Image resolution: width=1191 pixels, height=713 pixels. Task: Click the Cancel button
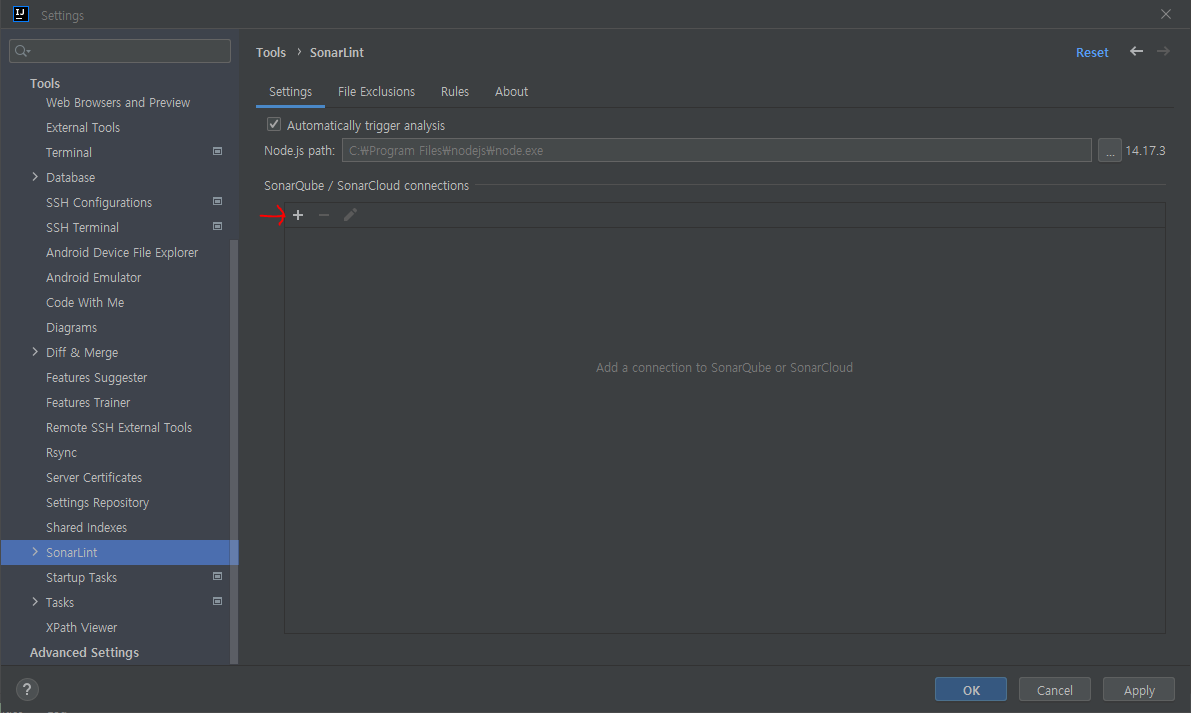(x=1054, y=689)
